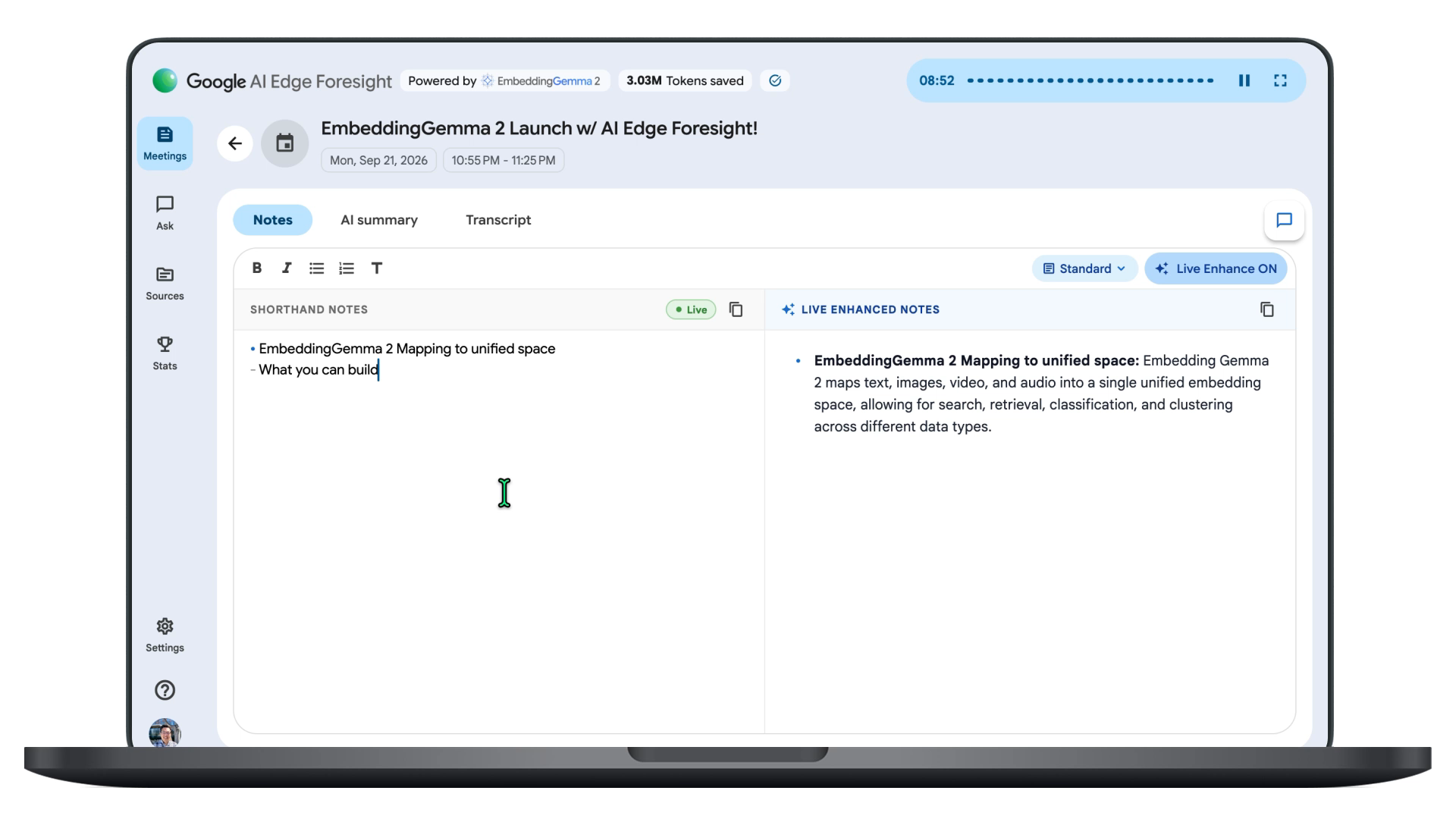Click the SHORTHAND NOTES header label
Image resolution: width=1456 pixels, height=819 pixels.
[309, 309]
